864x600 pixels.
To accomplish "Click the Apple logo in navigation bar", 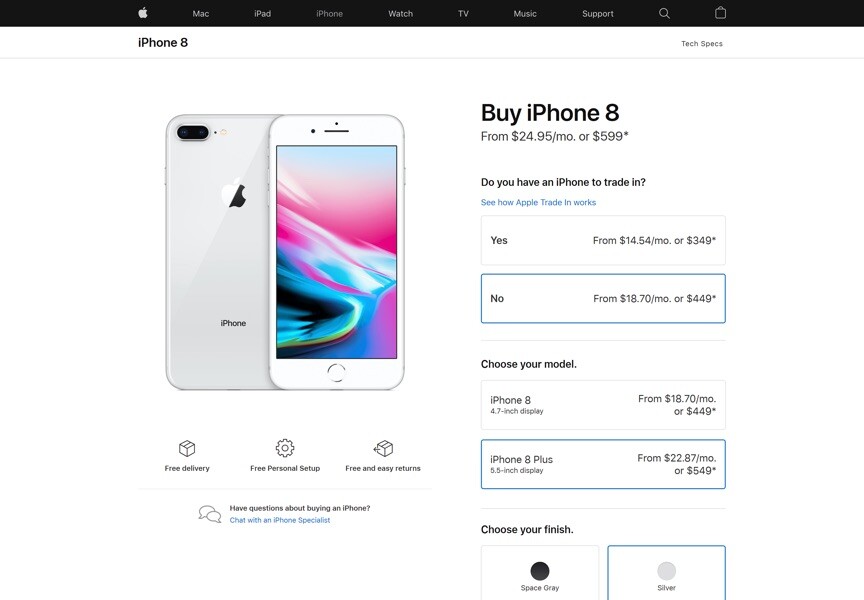I will pos(143,13).
